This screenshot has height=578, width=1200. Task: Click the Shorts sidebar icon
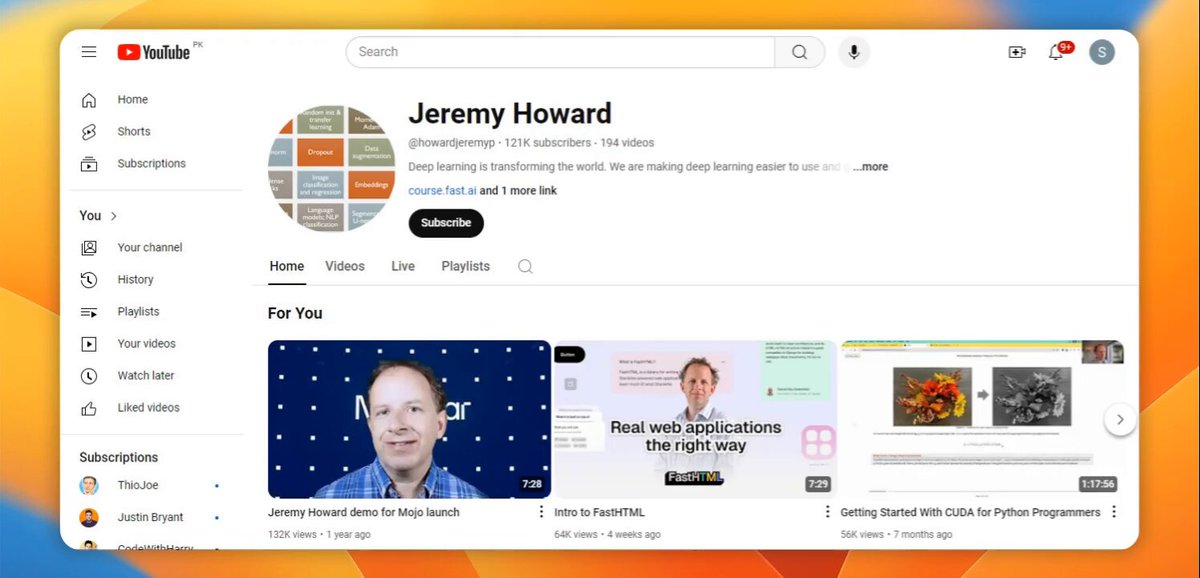(x=89, y=132)
